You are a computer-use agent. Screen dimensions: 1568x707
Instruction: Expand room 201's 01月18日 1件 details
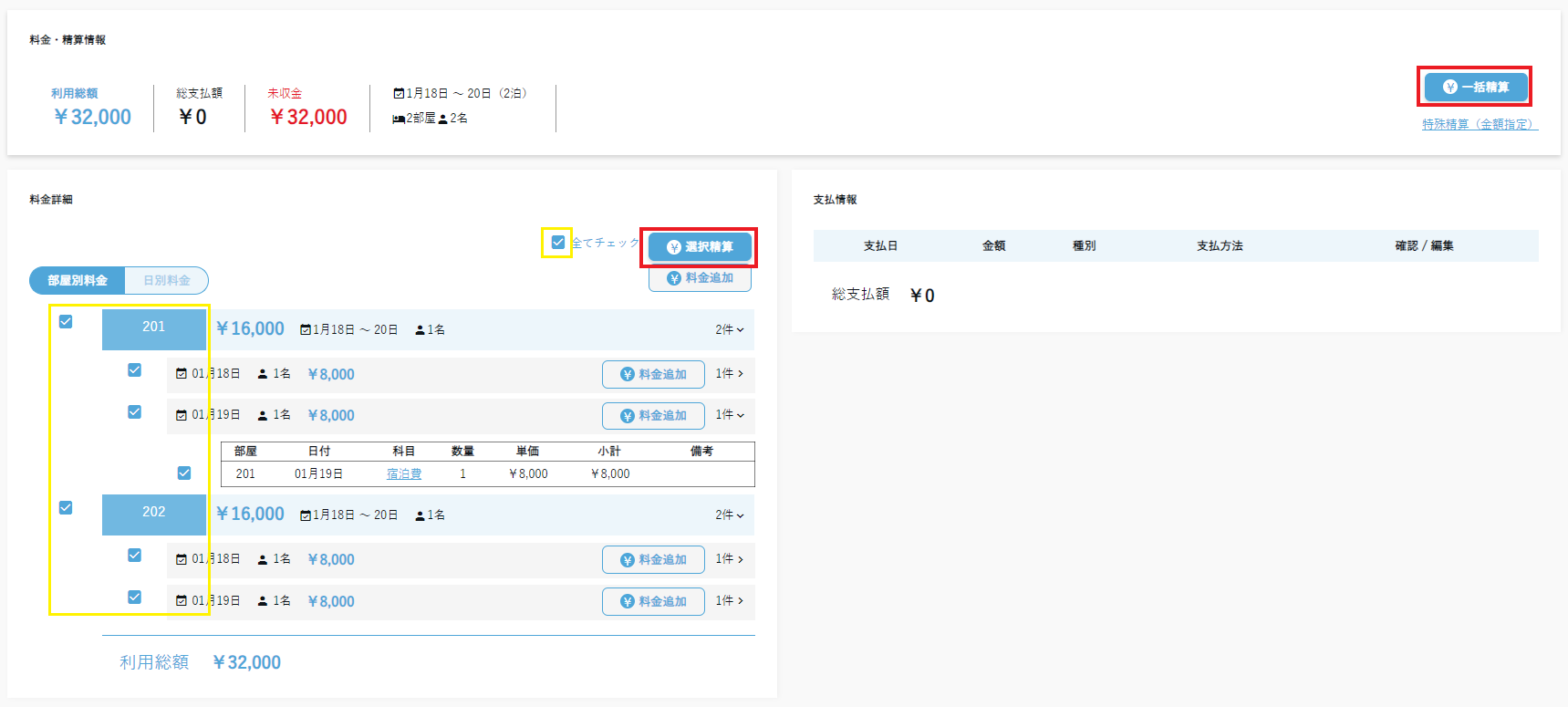[x=730, y=374]
